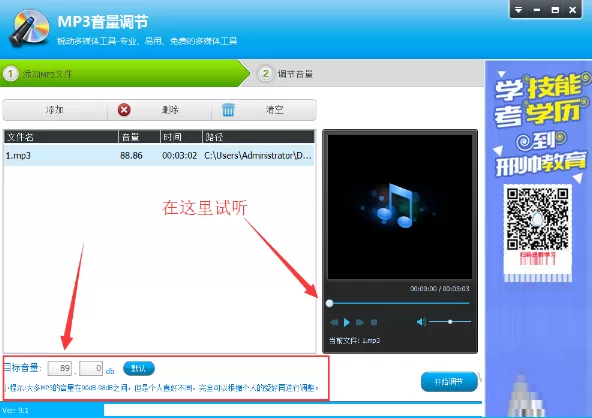
Task: Click the fast-forward button in player
Action: (x=360, y=322)
